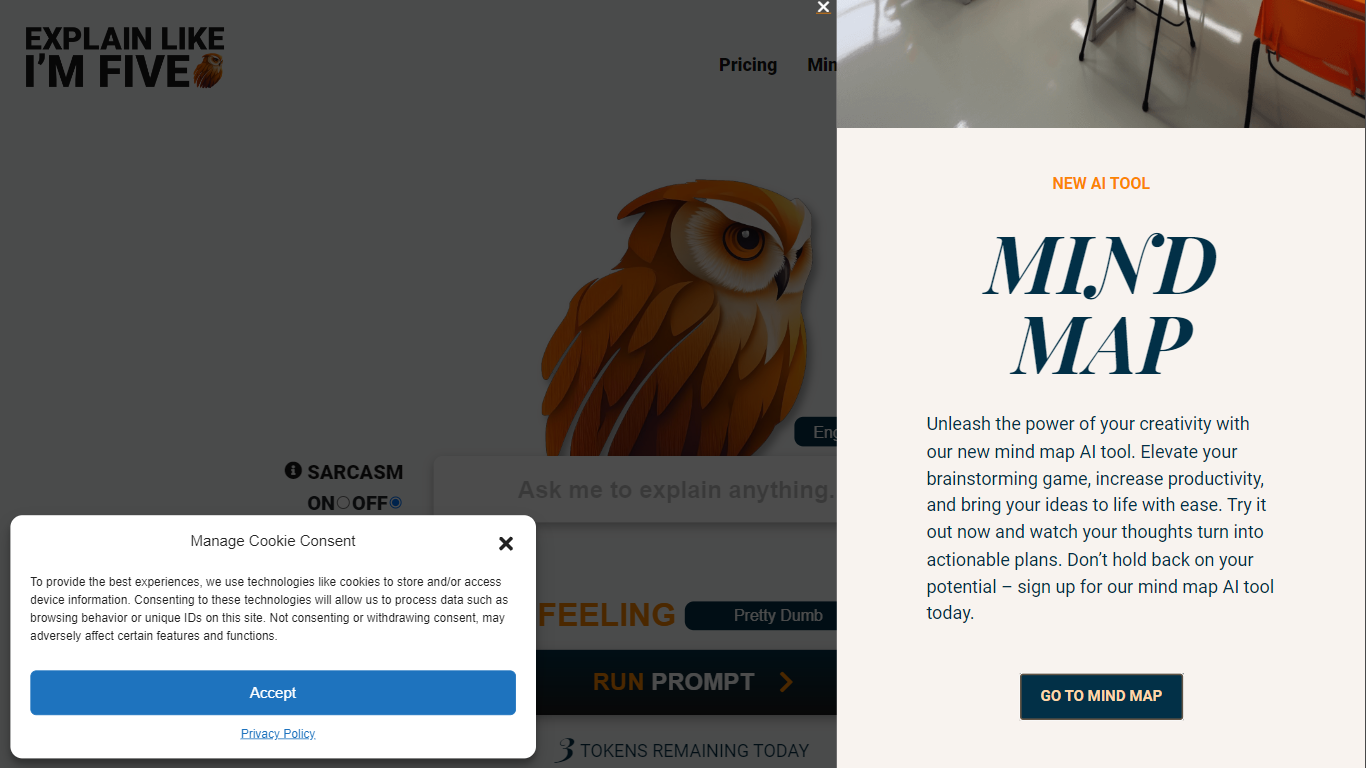Turn sarcasm ON
The width and height of the screenshot is (1366, 768).
coord(343,503)
